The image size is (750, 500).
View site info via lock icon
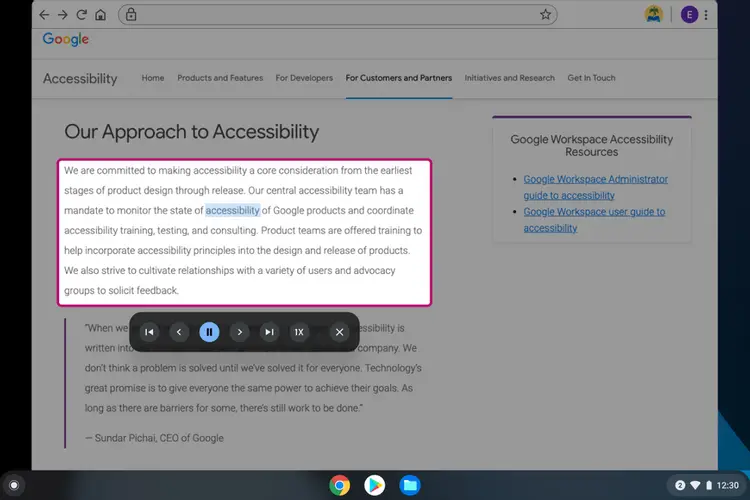click(131, 15)
